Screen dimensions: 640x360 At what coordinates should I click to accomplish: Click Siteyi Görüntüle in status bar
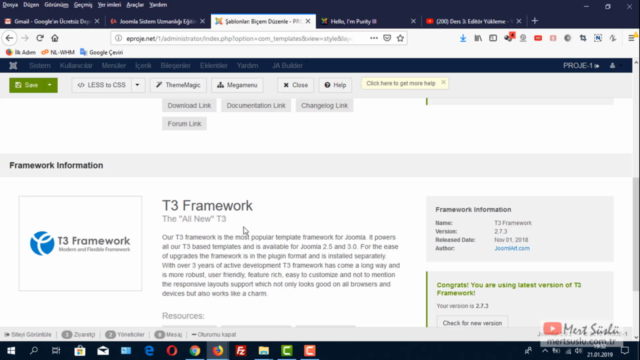(28, 334)
